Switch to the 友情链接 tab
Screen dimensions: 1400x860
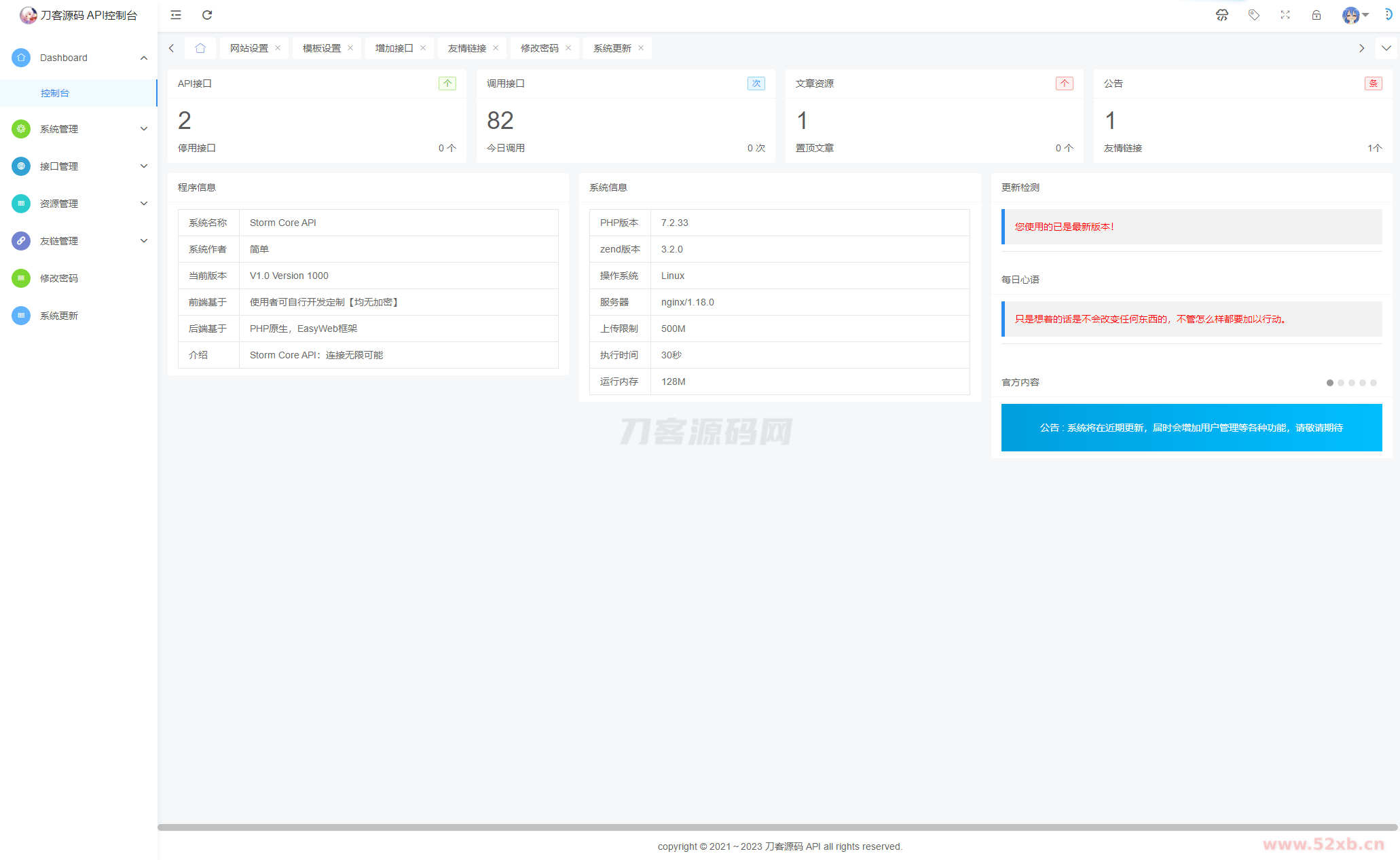[466, 48]
